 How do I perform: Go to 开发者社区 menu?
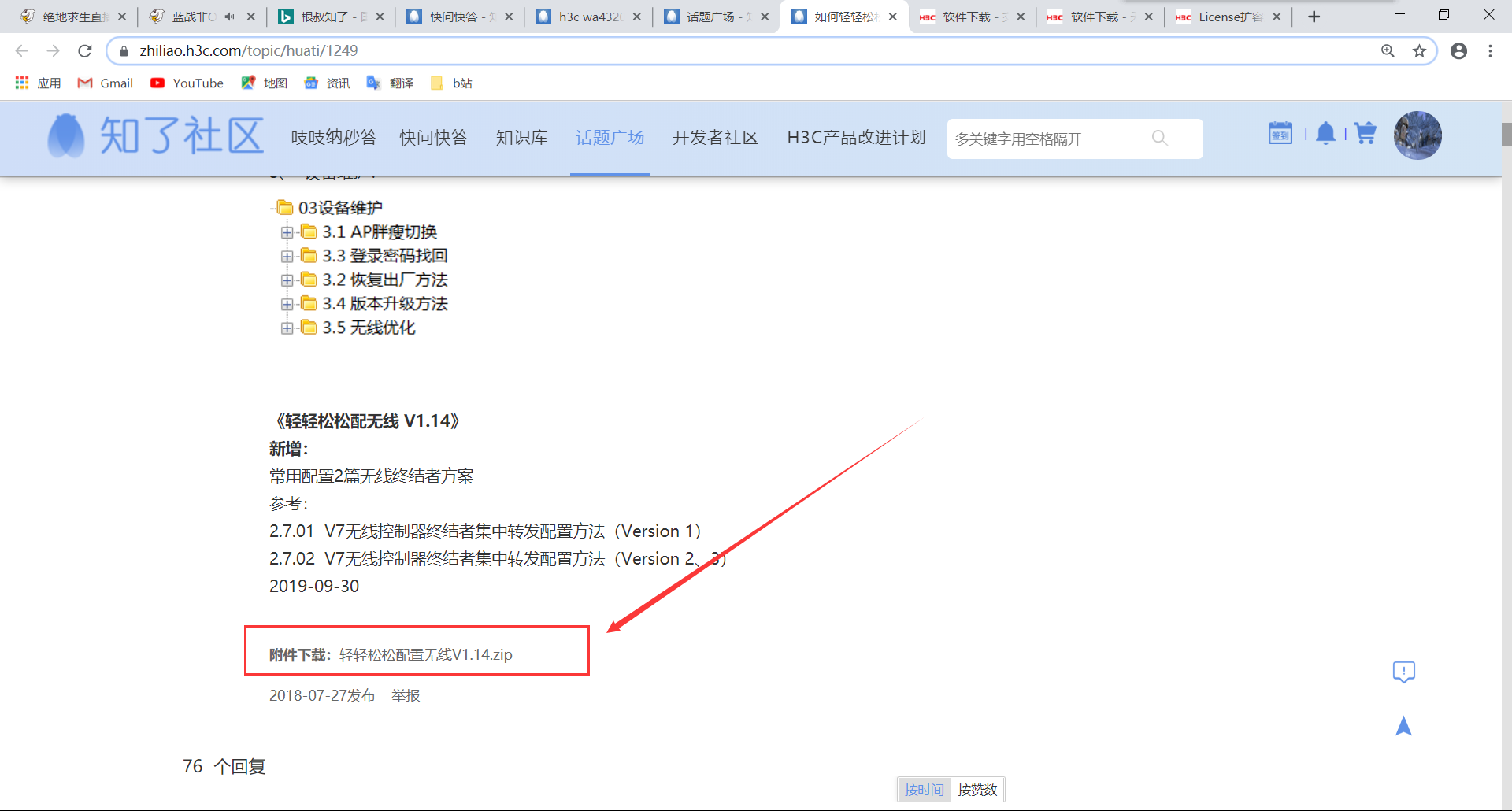click(x=715, y=138)
